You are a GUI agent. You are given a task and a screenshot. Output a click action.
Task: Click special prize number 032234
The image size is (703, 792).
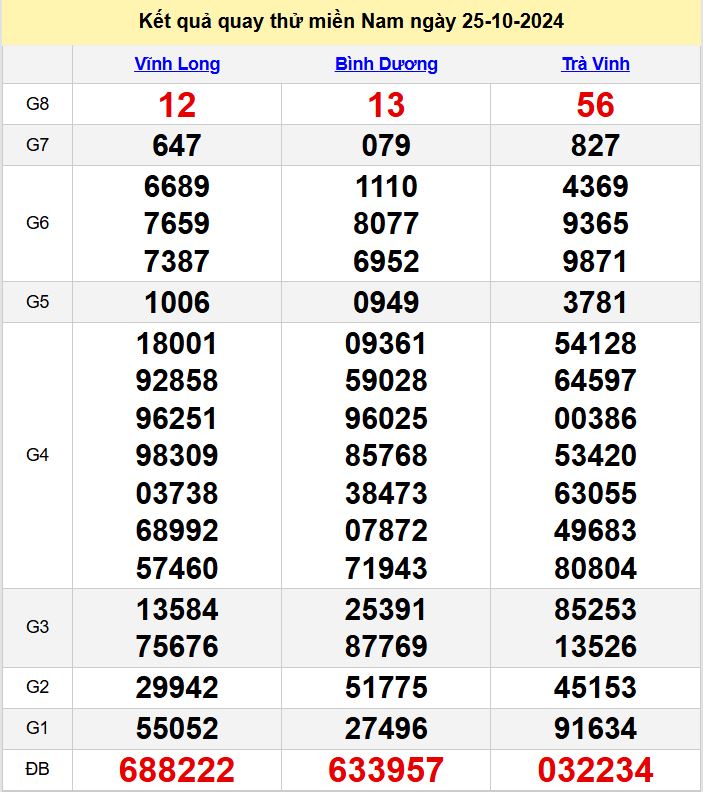click(x=595, y=770)
